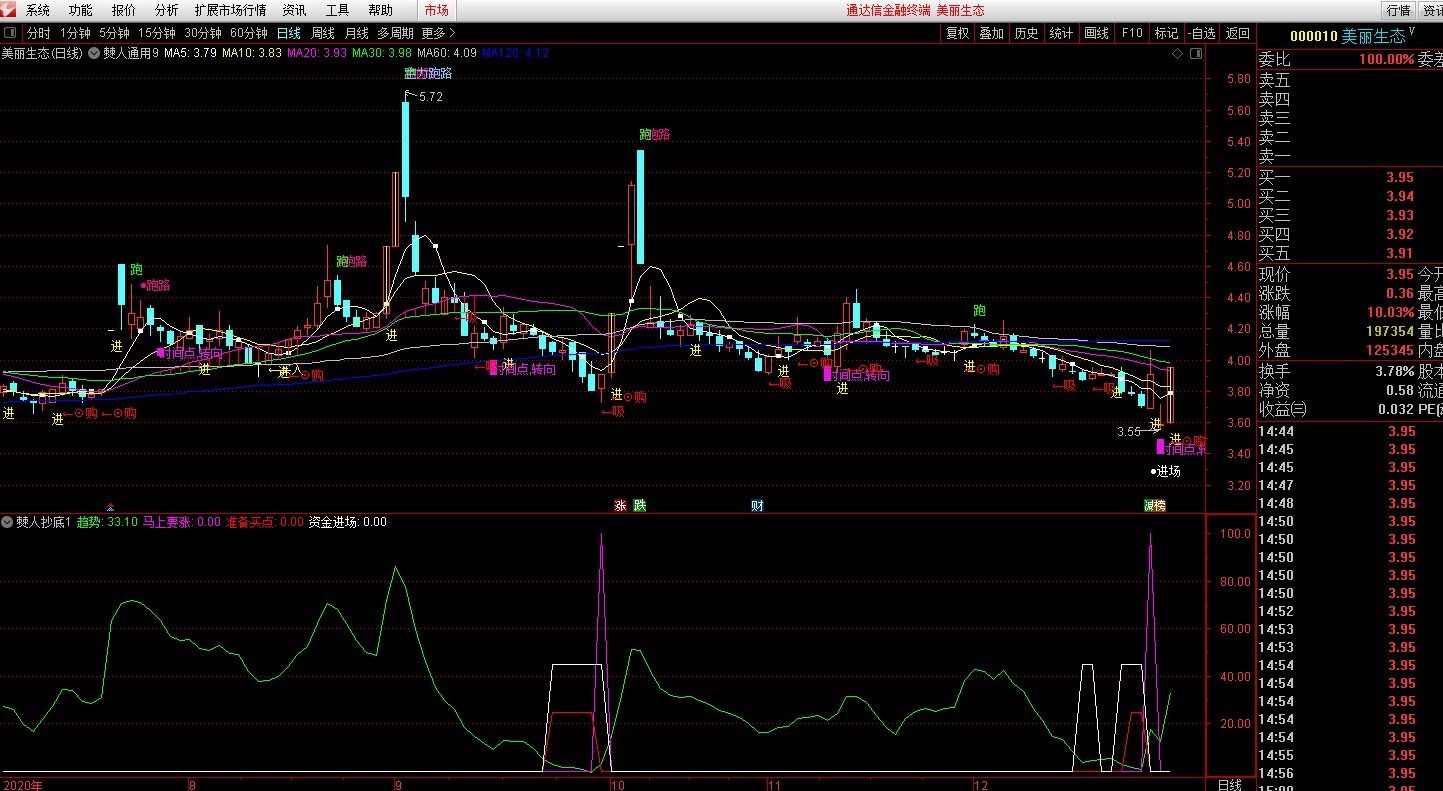Click the red TDX logo icon

tap(9, 10)
